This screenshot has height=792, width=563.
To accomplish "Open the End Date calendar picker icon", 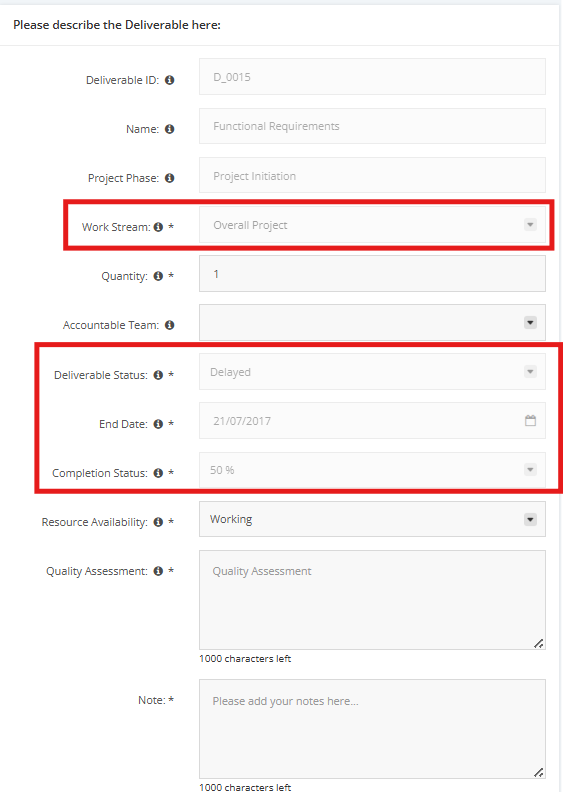I will (x=530, y=420).
